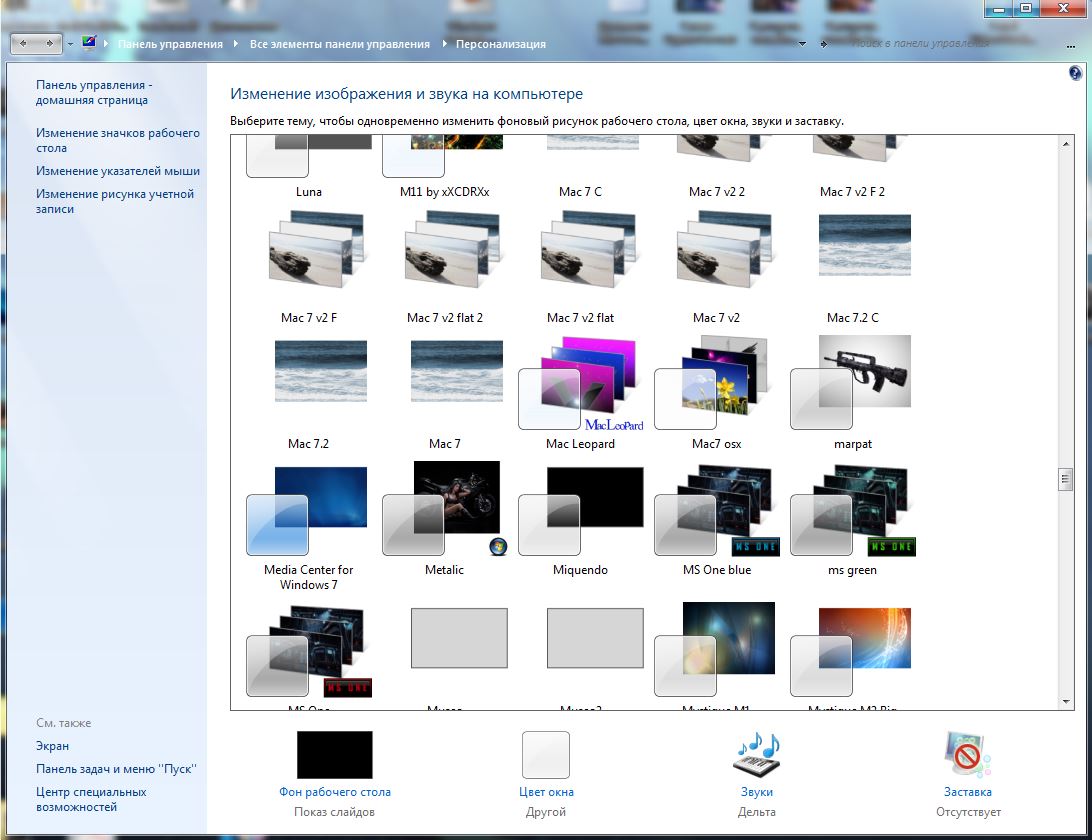Screen dimensions: 1092x840
Task: Open desktop background black preview icon
Action: tap(334, 754)
